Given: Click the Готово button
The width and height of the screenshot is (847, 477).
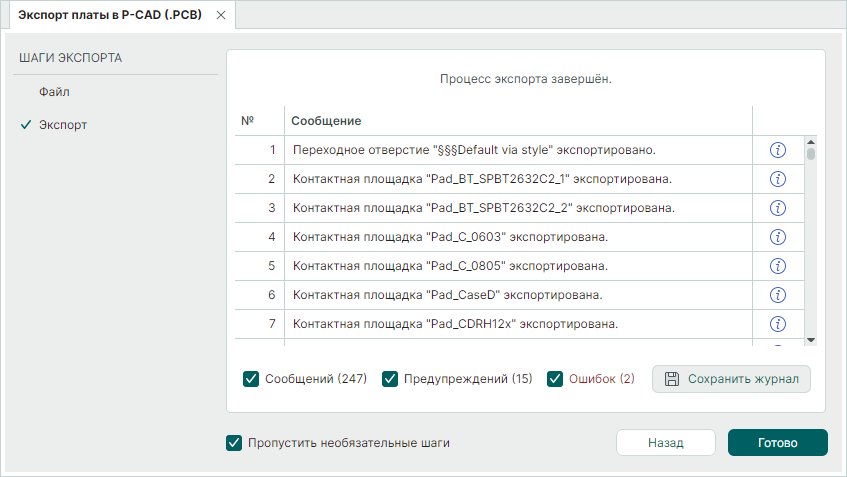Looking at the screenshot, I should point(777,442).
